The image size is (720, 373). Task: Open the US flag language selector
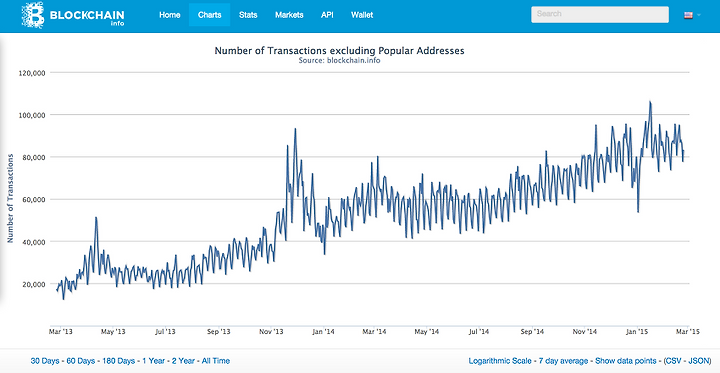pyautogui.click(x=688, y=15)
